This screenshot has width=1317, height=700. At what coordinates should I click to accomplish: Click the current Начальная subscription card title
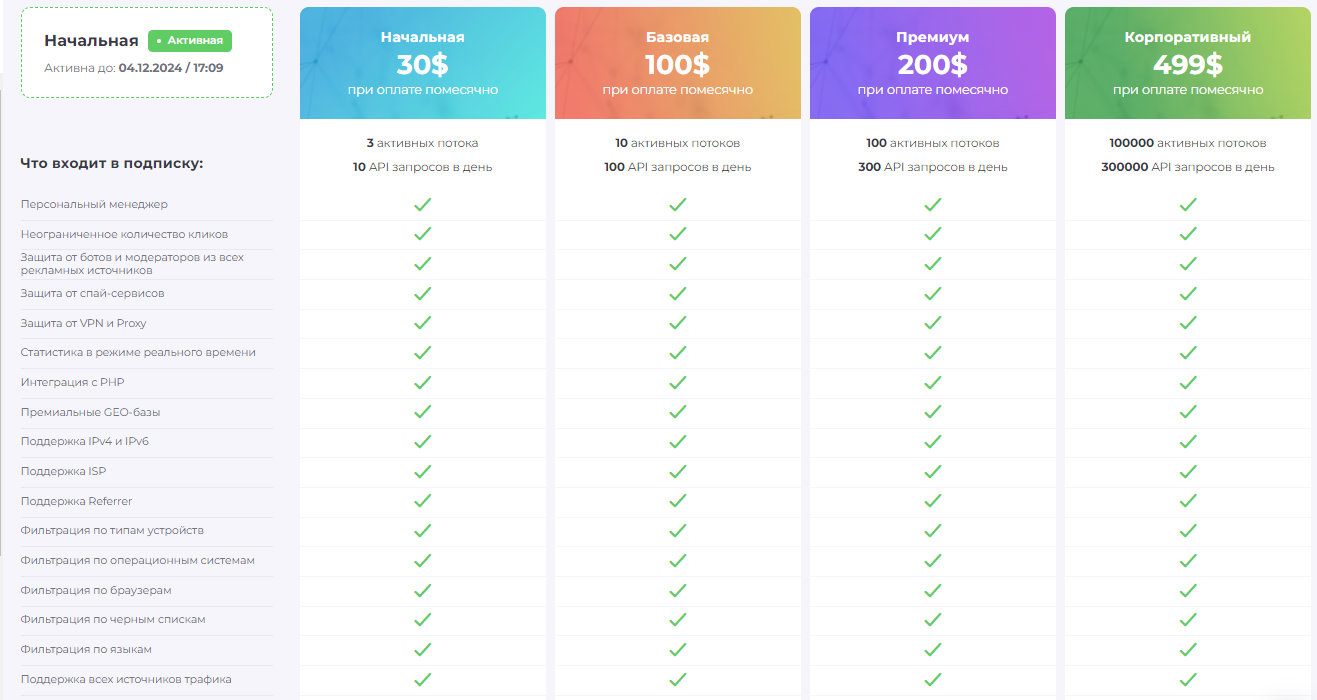[91, 41]
